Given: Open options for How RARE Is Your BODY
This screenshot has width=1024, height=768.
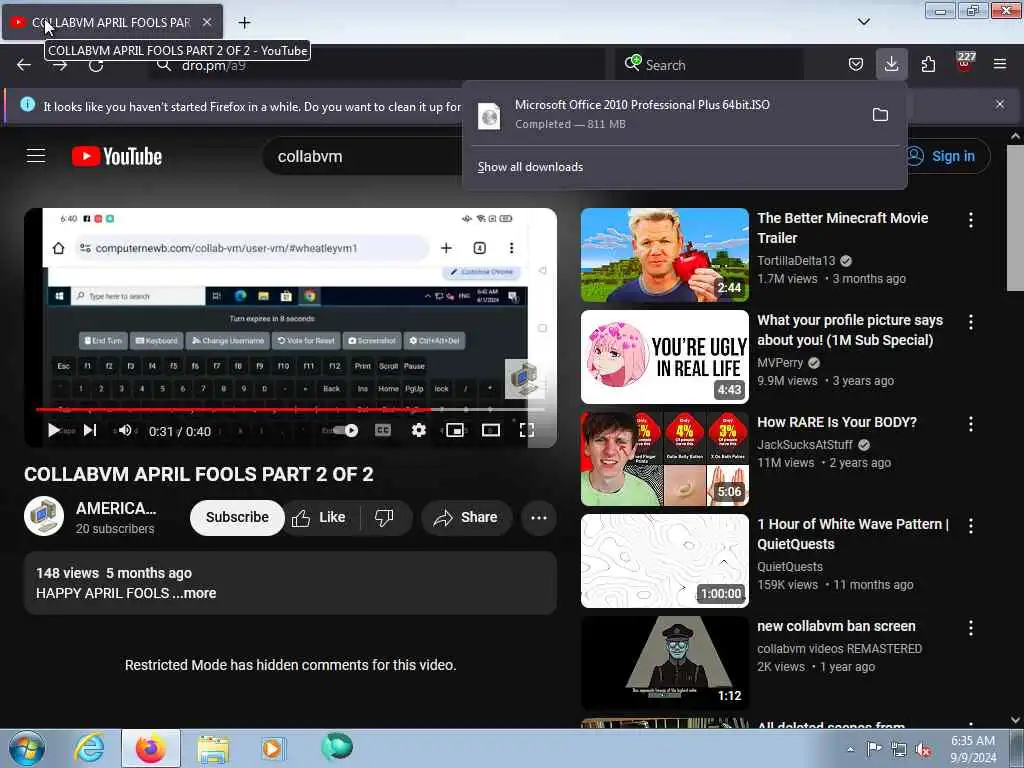Looking at the screenshot, I should click(971, 424).
